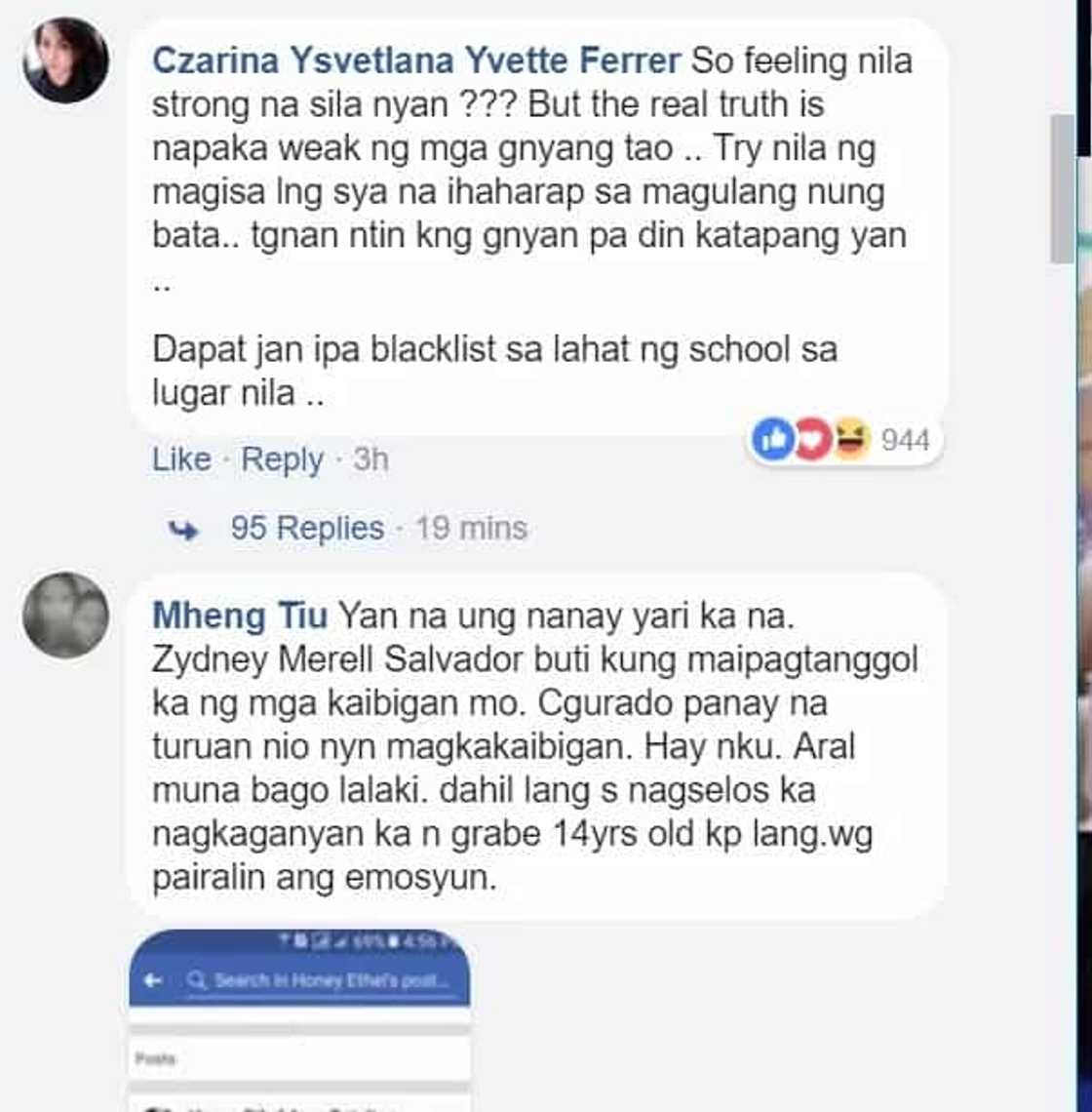Image resolution: width=1092 pixels, height=1112 pixels.
Task: Click the replies arrow icon
Action: (x=183, y=530)
